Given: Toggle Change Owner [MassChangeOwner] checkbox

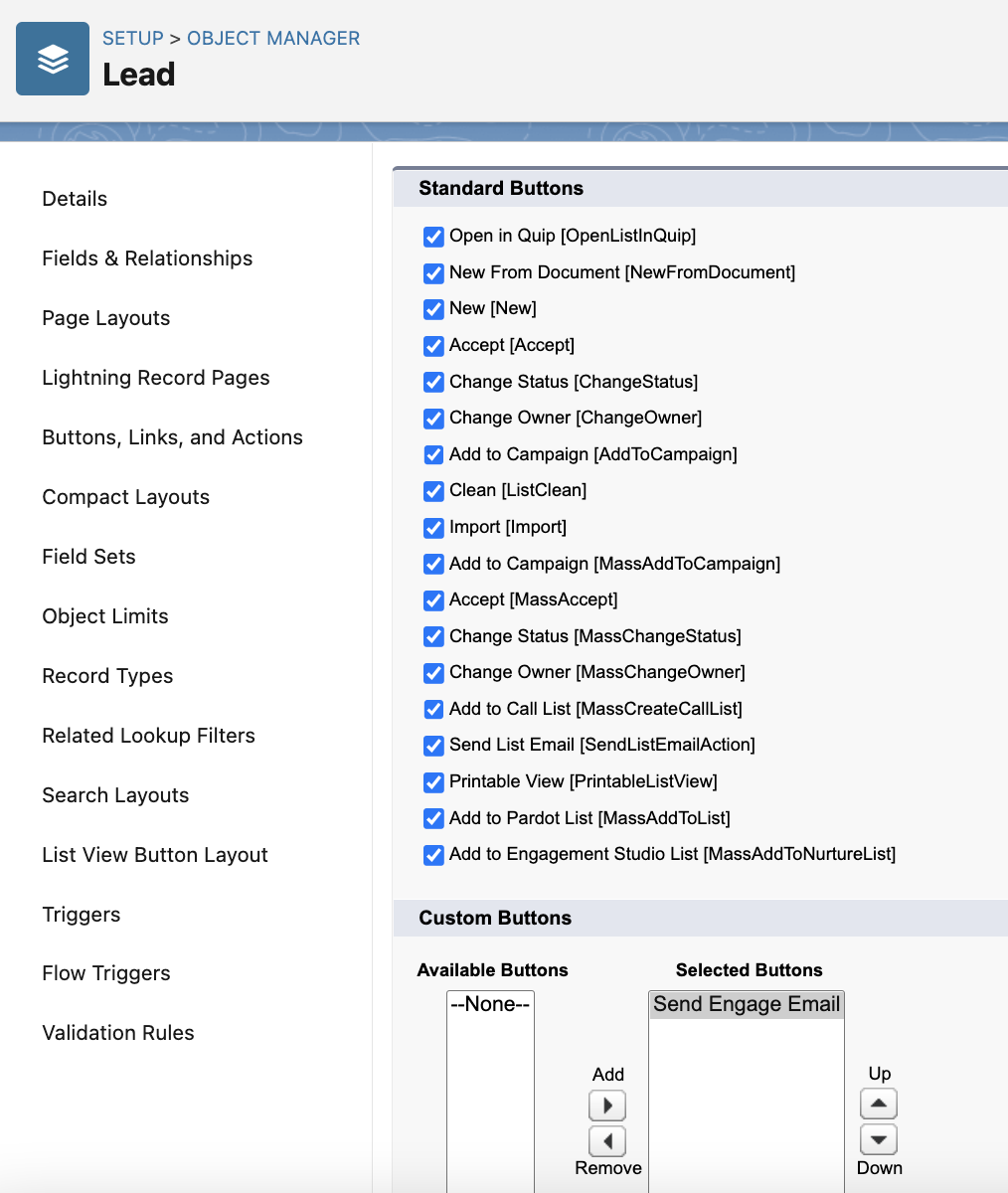Looking at the screenshot, I should (x=433, y=673).
